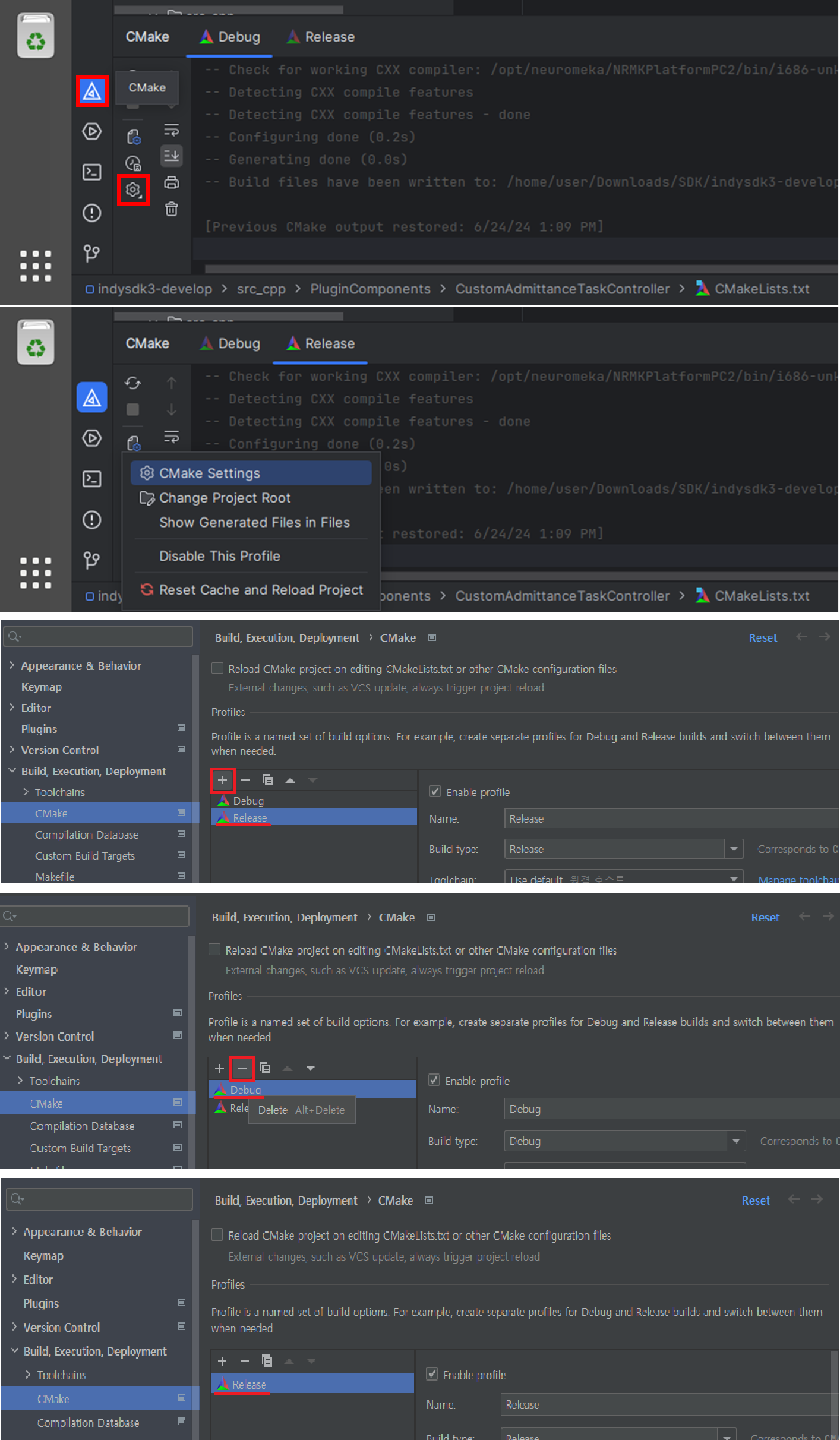Expand Toolchains node above Makefile settings tree
This screenshot has width=840, height=1440.
click(26, 792)
